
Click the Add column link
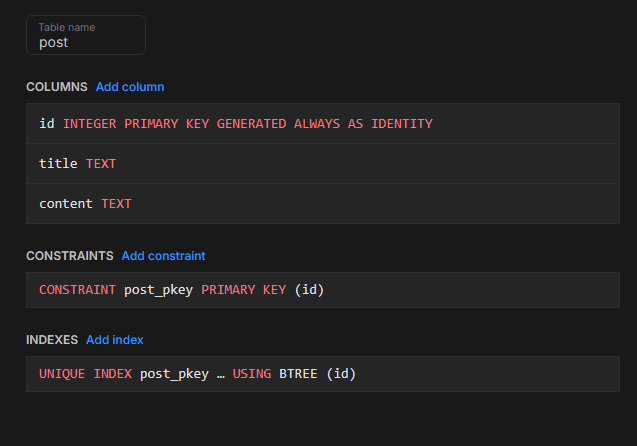click(x=130, y=87)
